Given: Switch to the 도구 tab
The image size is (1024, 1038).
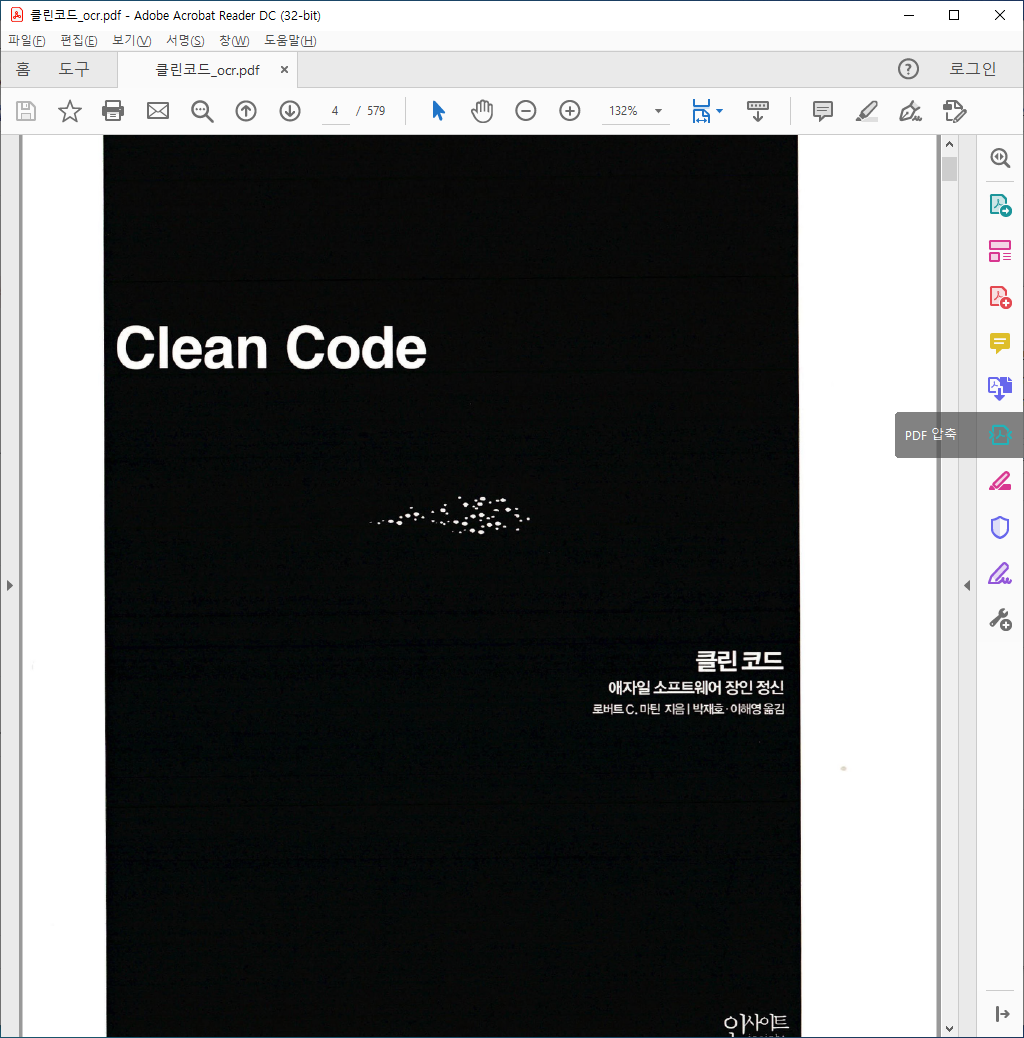Looking at the screenshot, I should pyautogui.click(x=73, y=69).
